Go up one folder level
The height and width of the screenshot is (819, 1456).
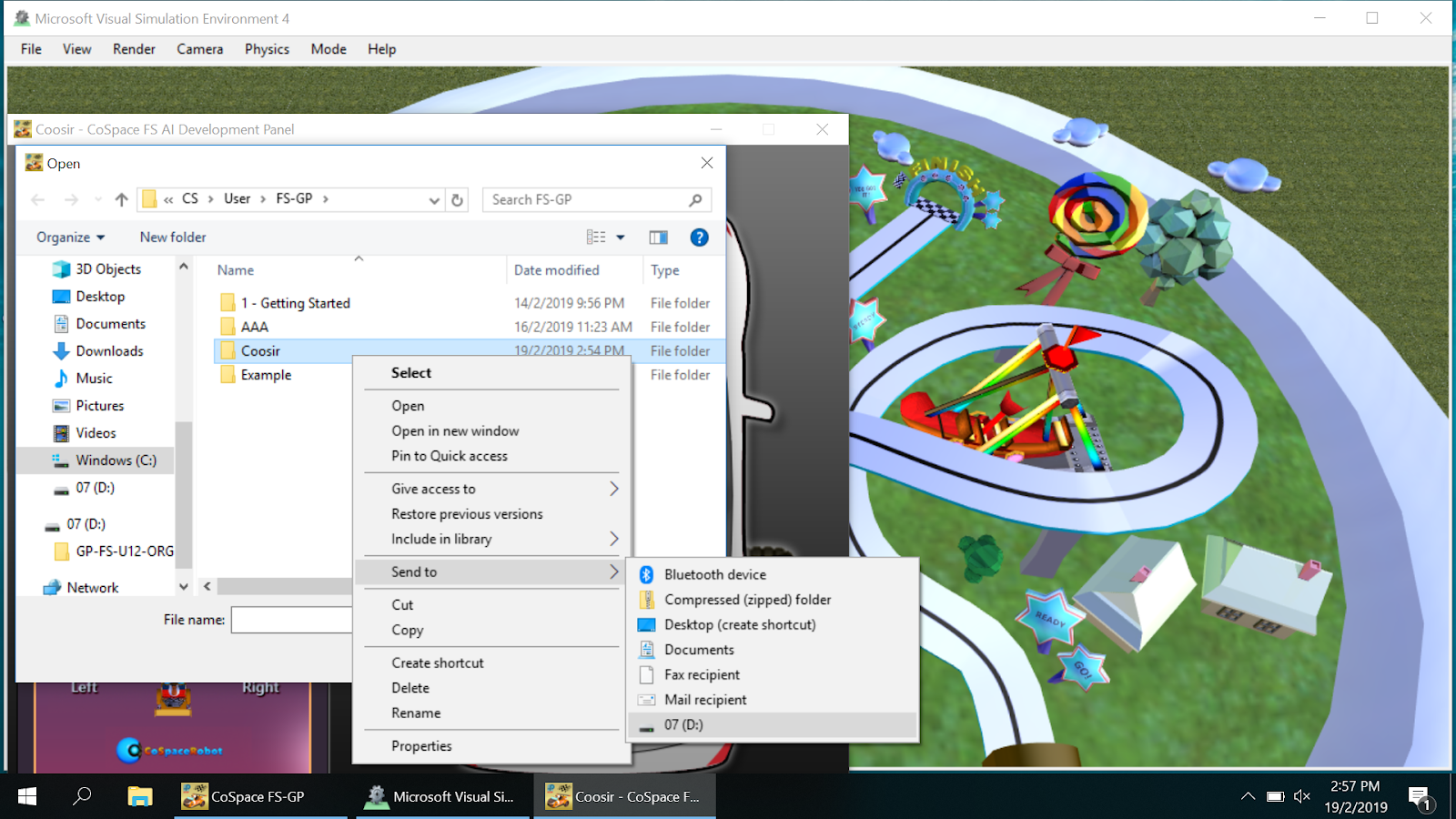121,199
